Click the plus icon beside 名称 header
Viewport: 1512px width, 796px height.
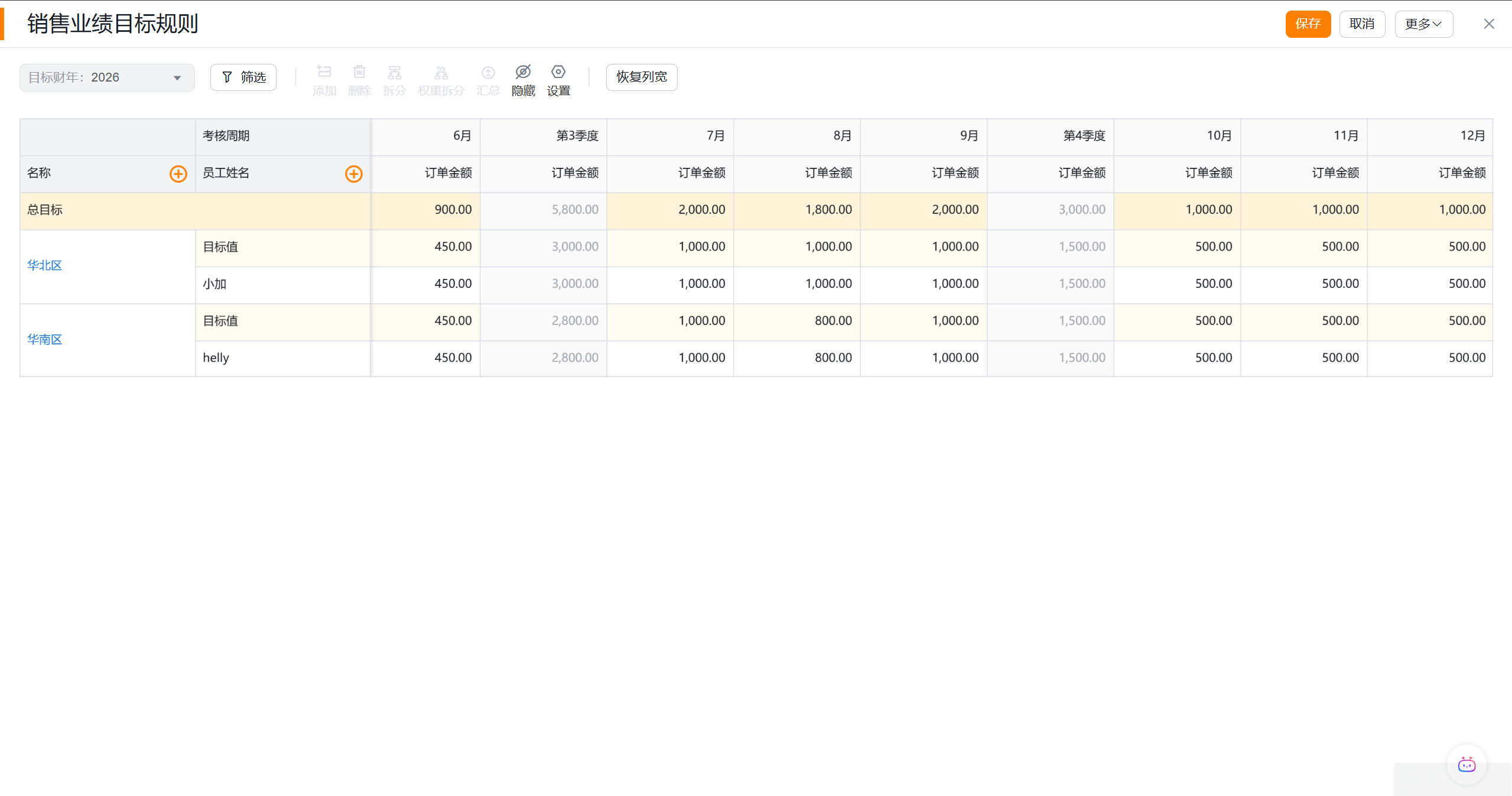click(178, 174)
